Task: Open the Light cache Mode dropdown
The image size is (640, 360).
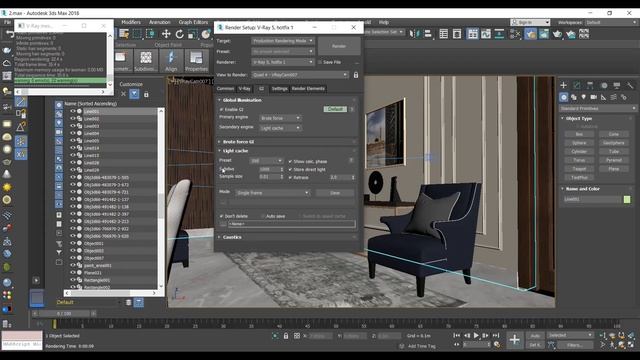Action: pyautogui.click(x=273, y=193)
